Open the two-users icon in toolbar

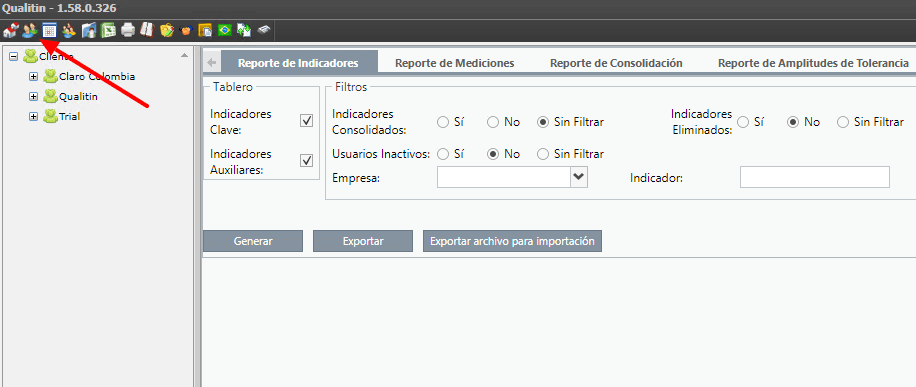(30, 30)
